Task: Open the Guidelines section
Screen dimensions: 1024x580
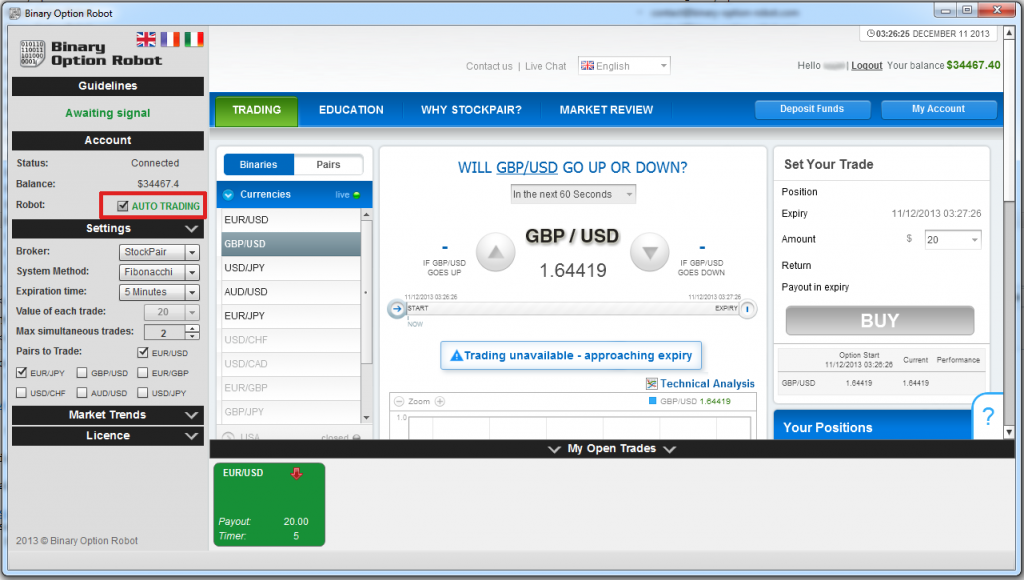Action: 108,86
